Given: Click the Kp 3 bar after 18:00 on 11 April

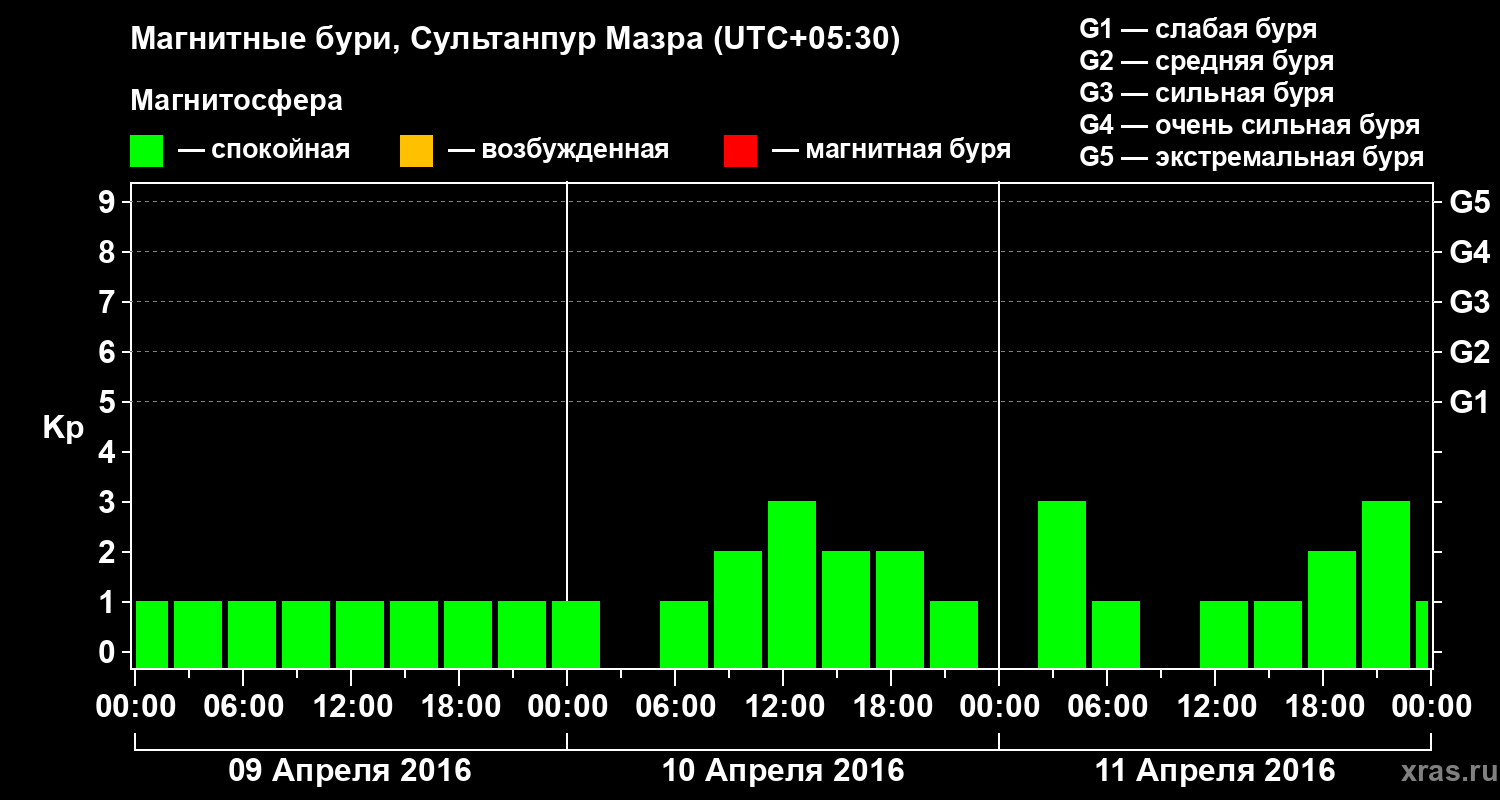Looking at the screenshot, I should click(1386, 584).
